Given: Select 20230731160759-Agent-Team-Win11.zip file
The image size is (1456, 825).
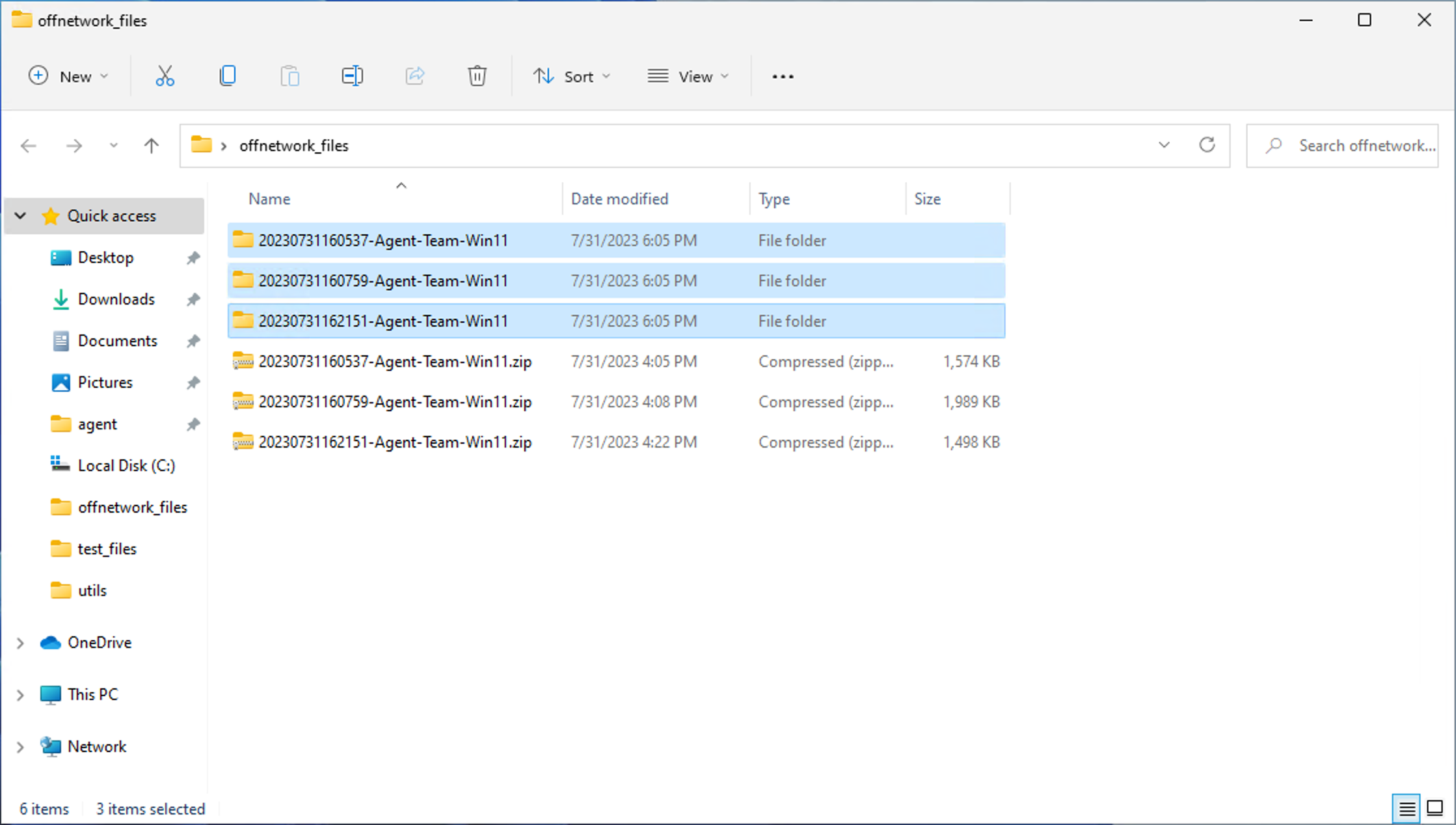Looking at the screenshot, I should click(x=394, y=401).
